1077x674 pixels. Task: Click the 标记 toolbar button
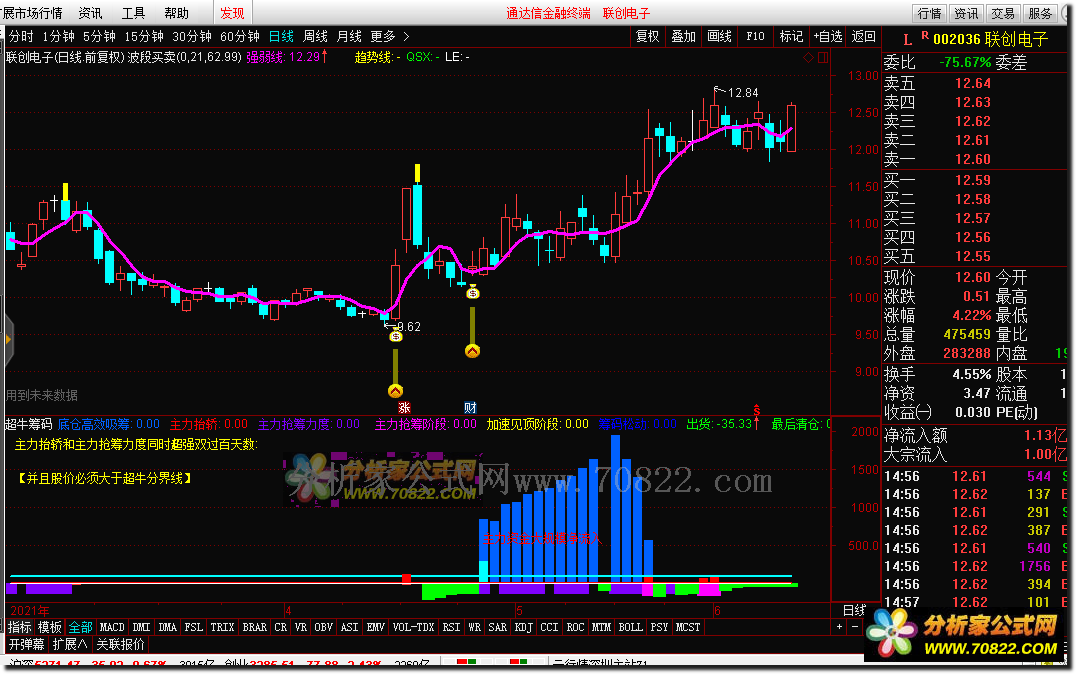click(791, 36)
